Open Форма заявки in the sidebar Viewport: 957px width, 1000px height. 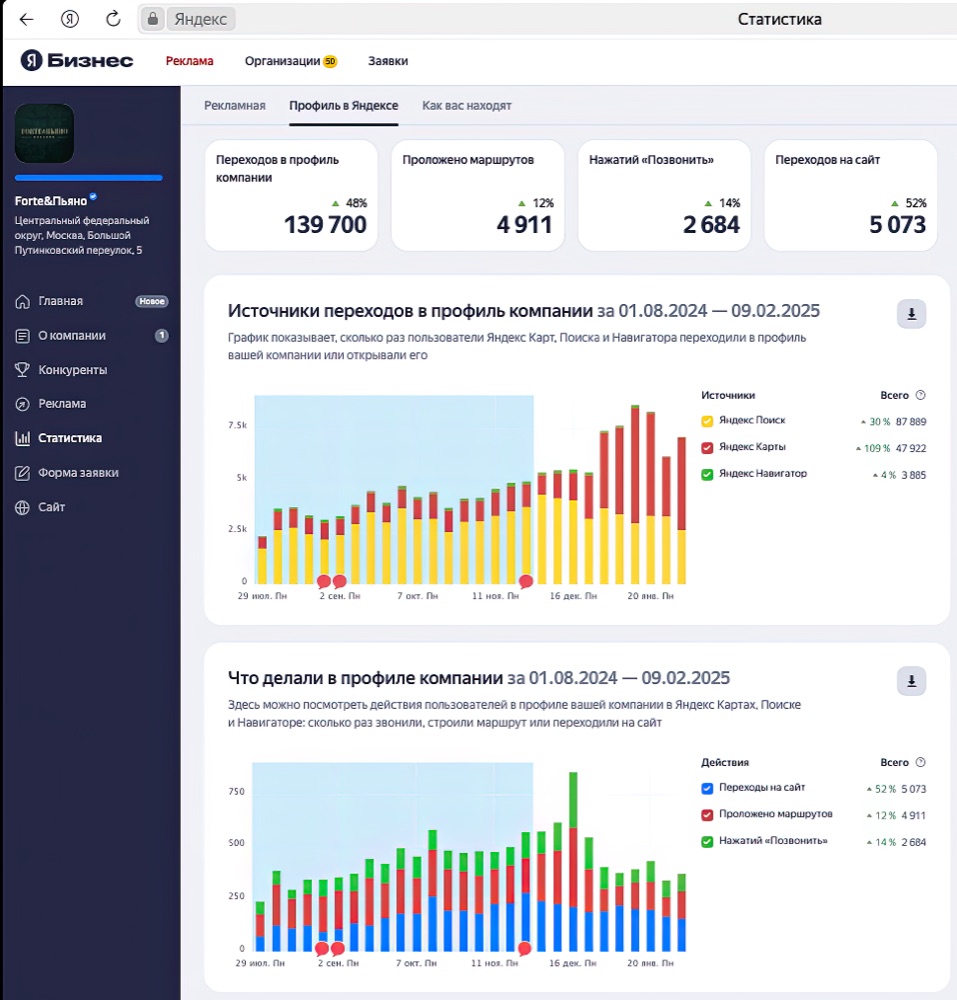tap(67, 473)
